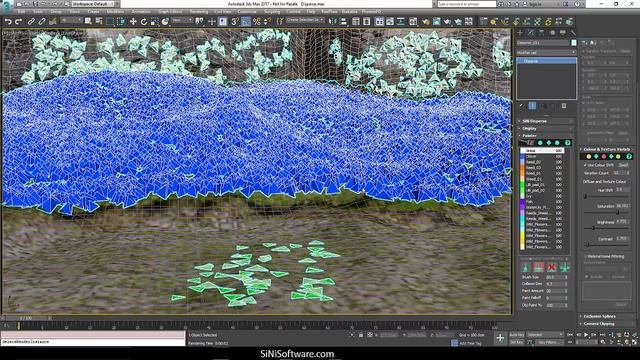This screenshot has height=360, width=640.
Task: Open Render Setup teapot icon
Action: tap(426, 21)
